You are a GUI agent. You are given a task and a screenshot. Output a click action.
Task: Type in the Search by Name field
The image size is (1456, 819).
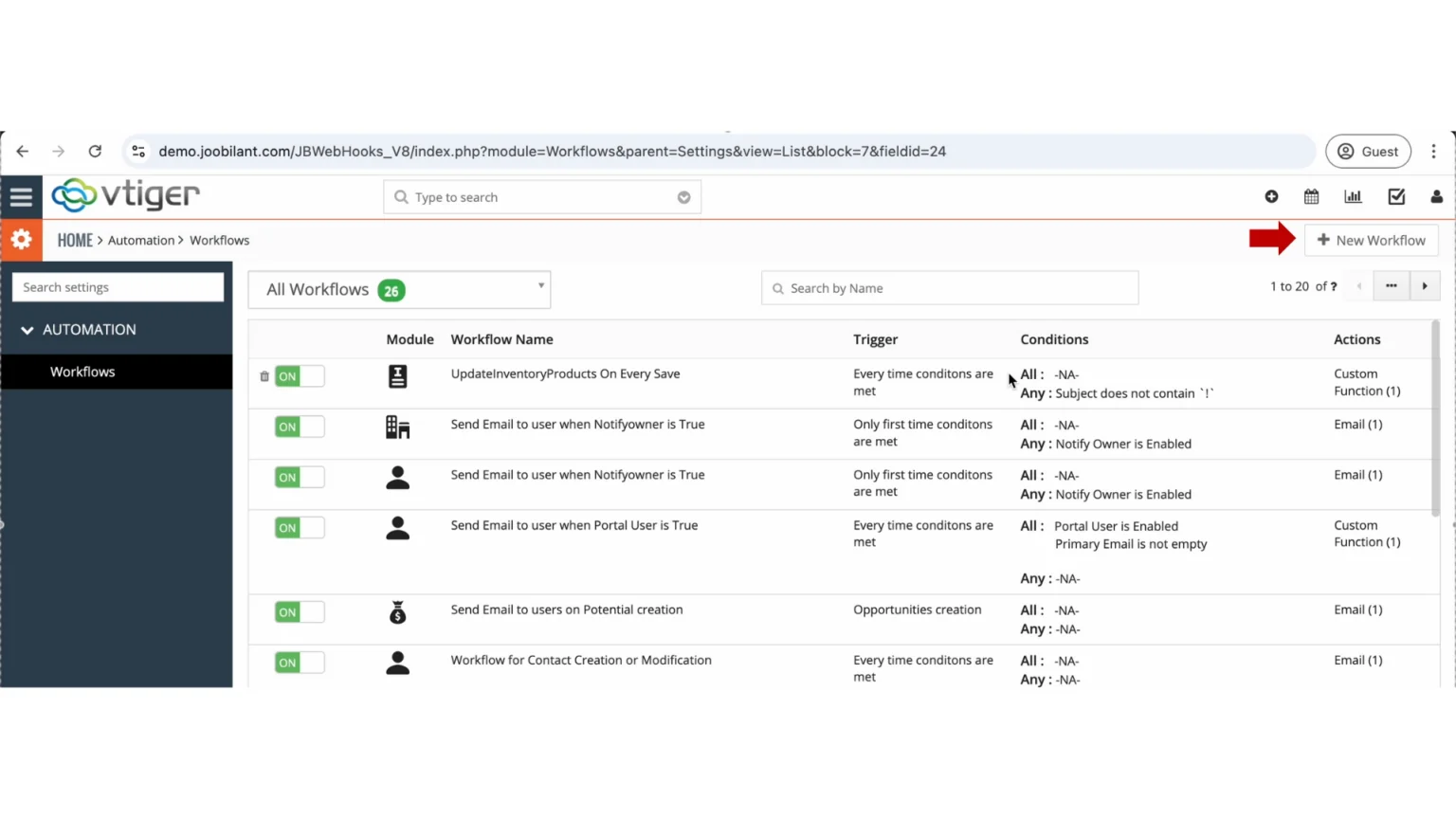point(948,287)
